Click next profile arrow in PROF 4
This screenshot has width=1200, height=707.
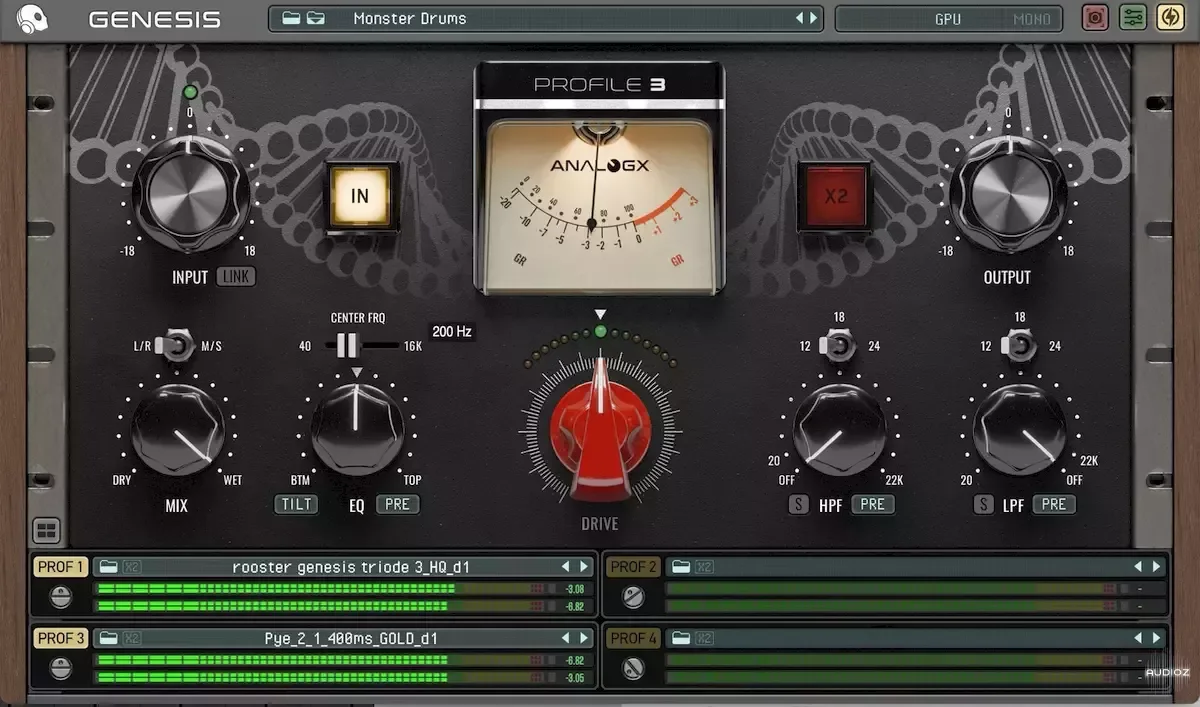click(1156, 638)
